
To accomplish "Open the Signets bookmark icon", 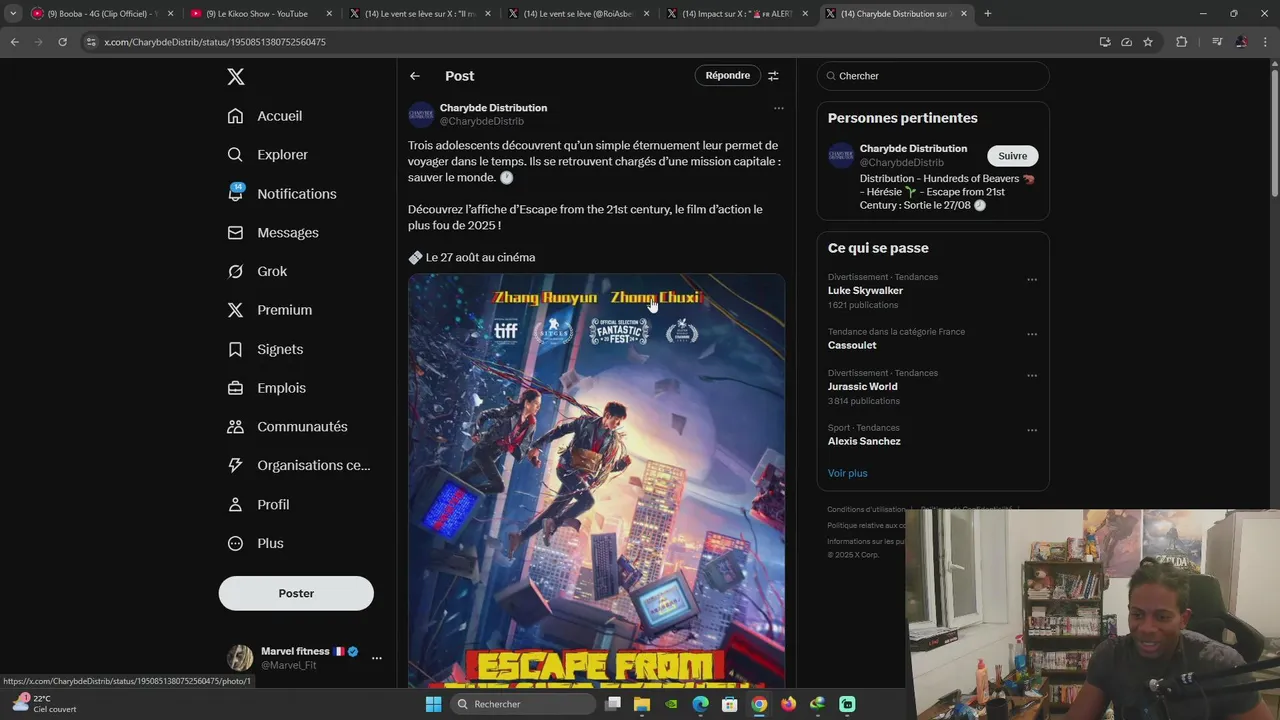I will pos(235,349).
